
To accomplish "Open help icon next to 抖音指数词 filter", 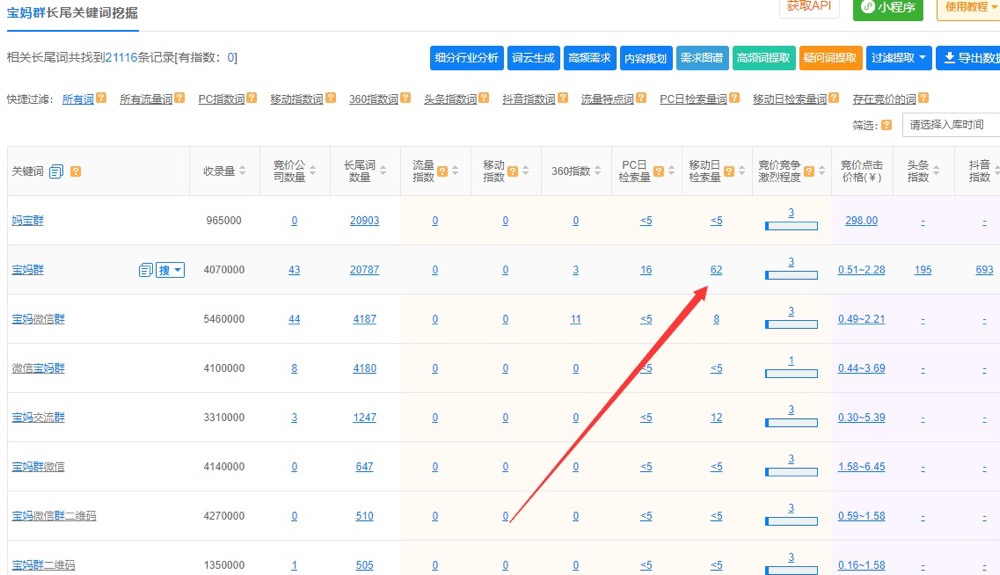I will (562, 98).
